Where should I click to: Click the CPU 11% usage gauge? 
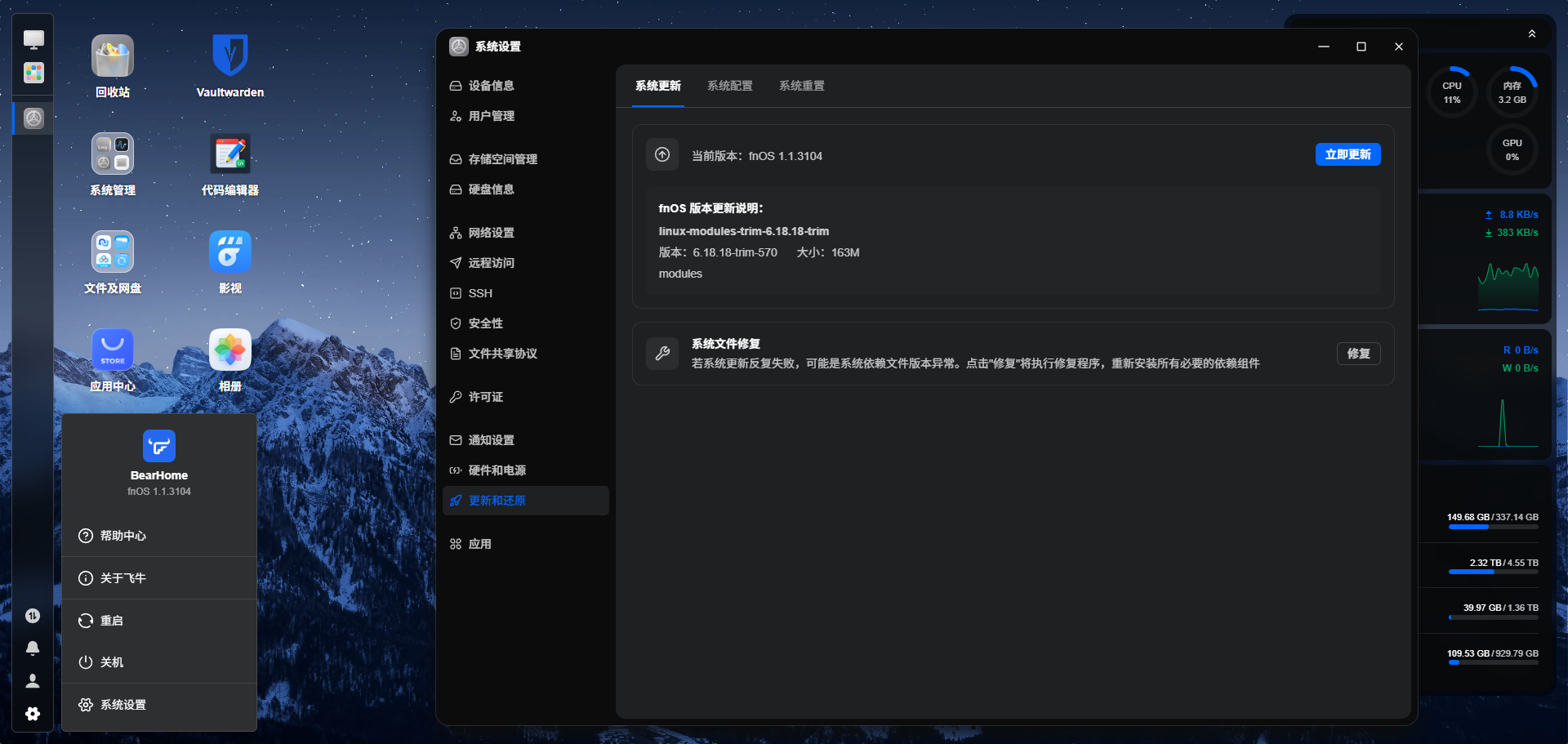[1452, 92]
